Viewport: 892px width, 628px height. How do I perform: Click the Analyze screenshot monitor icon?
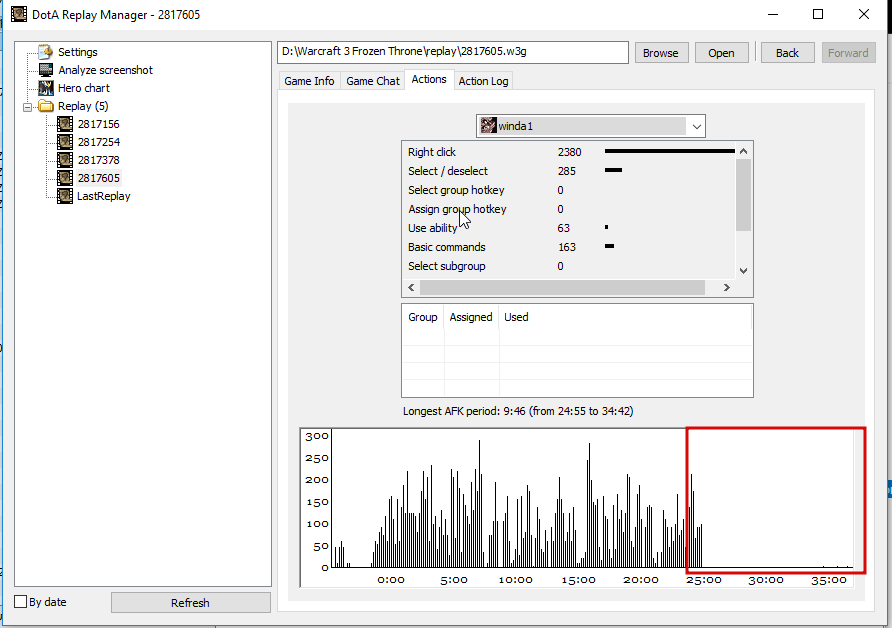point(46,70)
